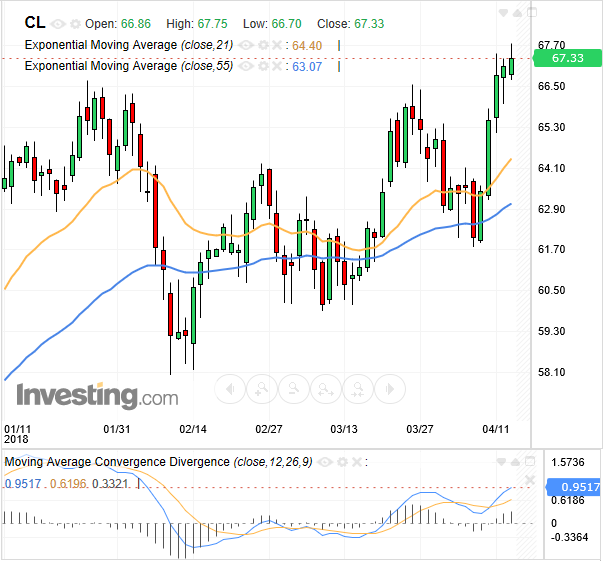The width and height of the screenshot is (605, 561).
Task: Click the Close value 67.33
Action: pyautogui.click(x=369, y=24)
